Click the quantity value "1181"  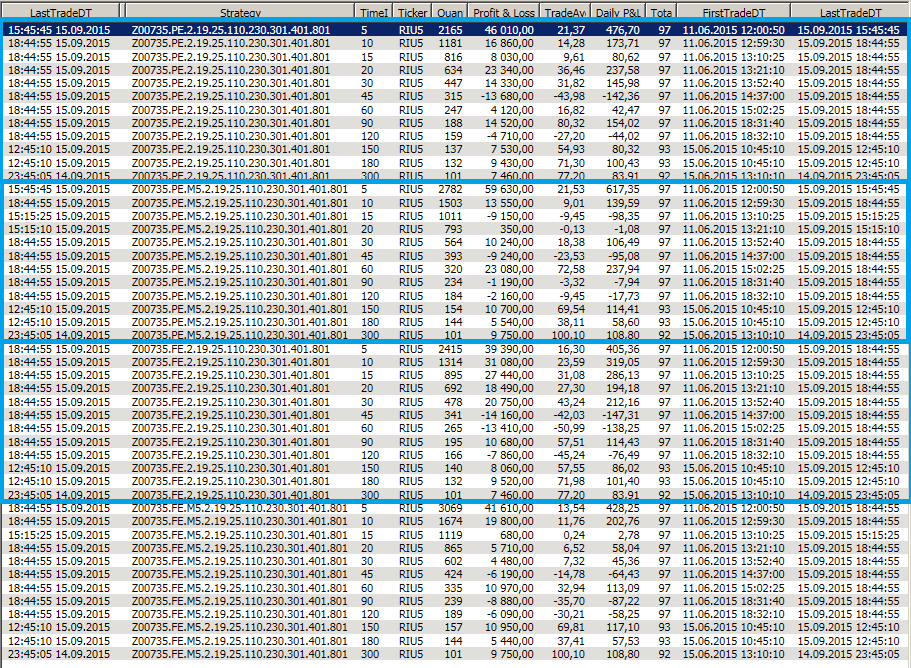pos(450,43)
